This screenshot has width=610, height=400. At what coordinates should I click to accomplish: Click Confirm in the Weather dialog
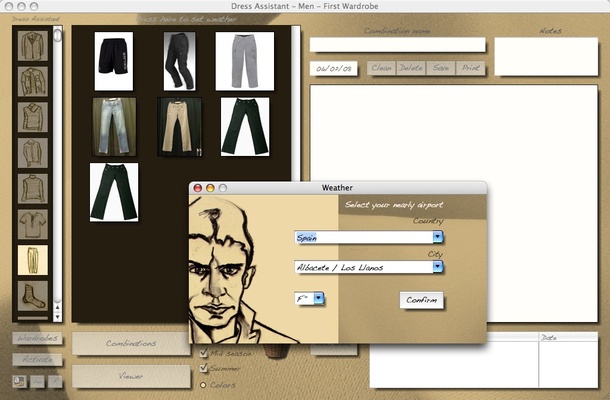pyautogui.click(x=421, y=300)
